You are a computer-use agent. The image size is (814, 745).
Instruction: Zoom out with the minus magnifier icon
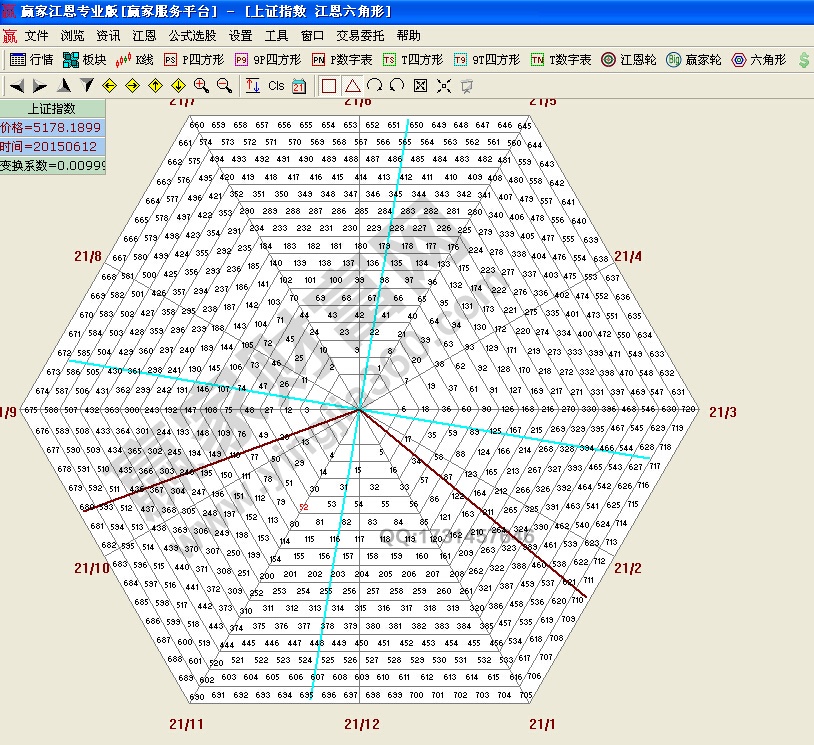pos(224,86)
